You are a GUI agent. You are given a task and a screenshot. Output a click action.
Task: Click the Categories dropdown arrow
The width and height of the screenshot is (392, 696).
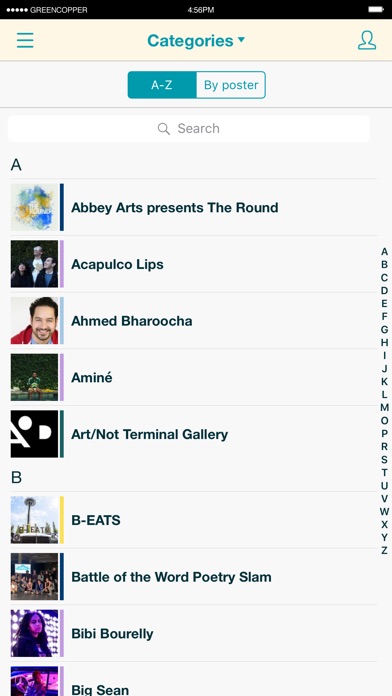tap(241, 40)
